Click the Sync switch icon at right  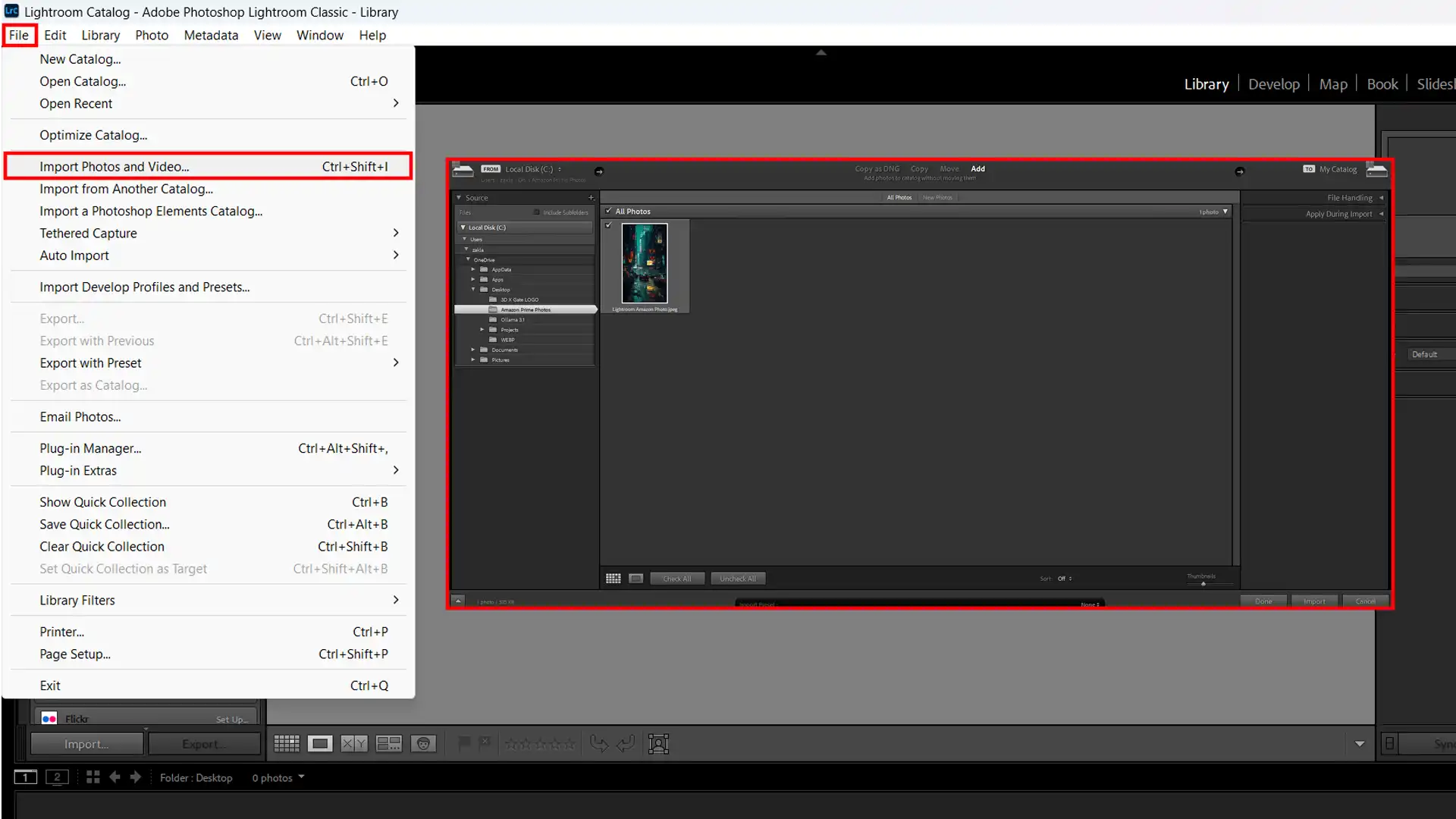[1389, 744]
